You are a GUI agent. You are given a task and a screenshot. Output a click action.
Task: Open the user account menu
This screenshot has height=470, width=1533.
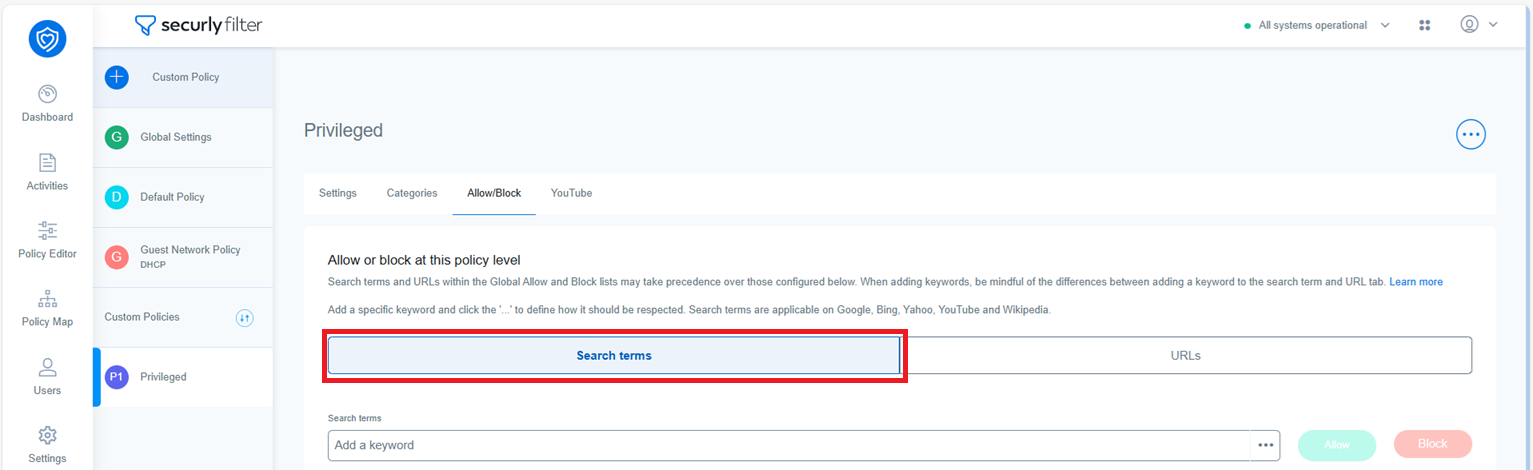coord(1479,25)
